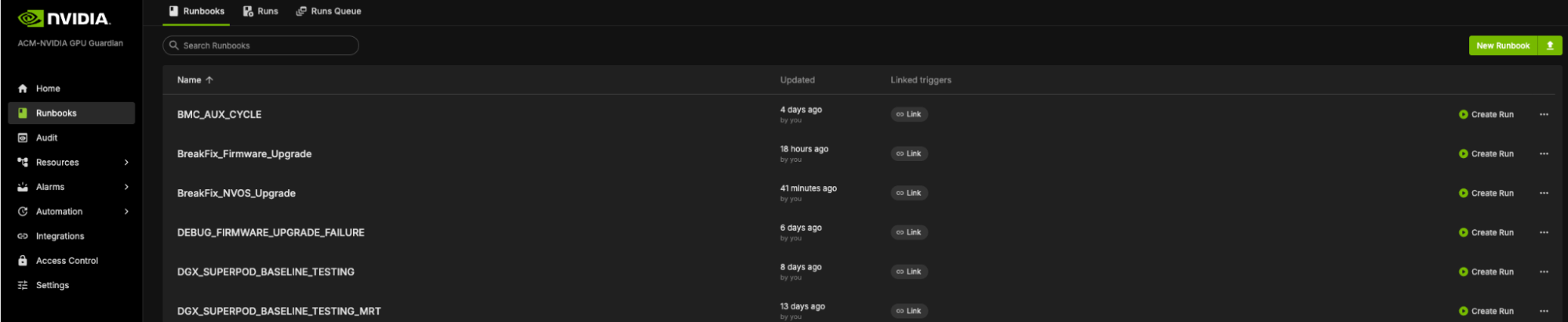Switch to the Runs Queue tab
1568x322 pixels.
click(329, 11)
